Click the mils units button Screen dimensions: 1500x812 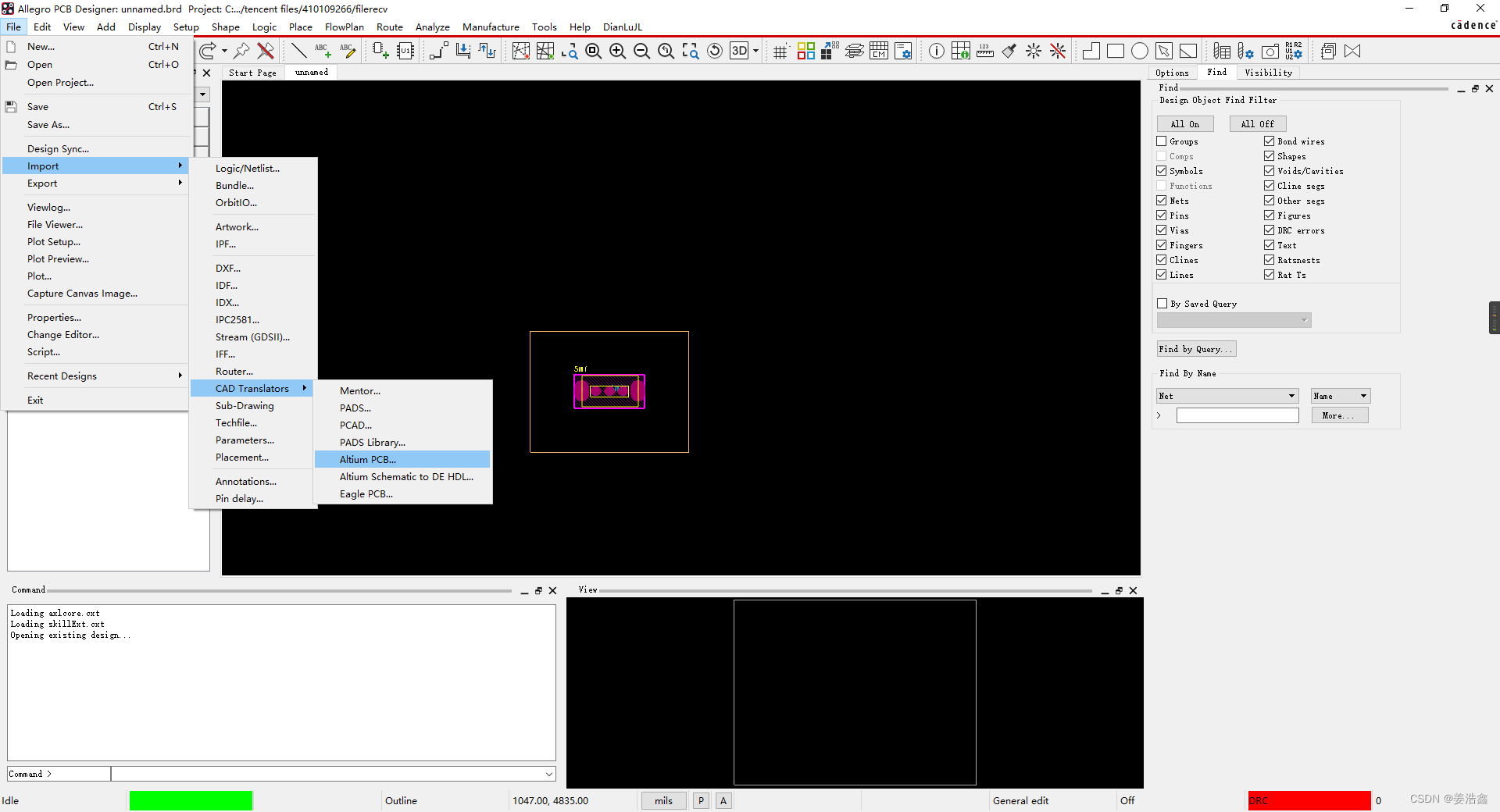coord(663,800)
